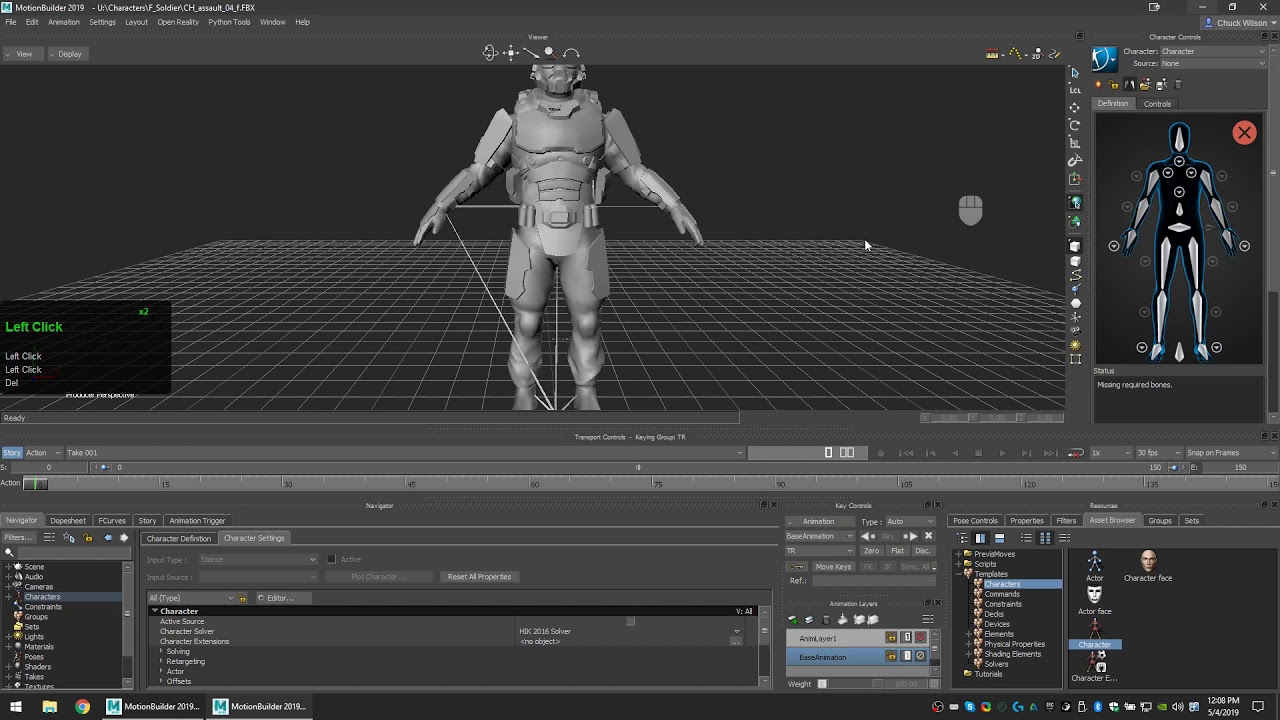
Task: Select the Character asset thumbnail
Action: (1094, 633)
